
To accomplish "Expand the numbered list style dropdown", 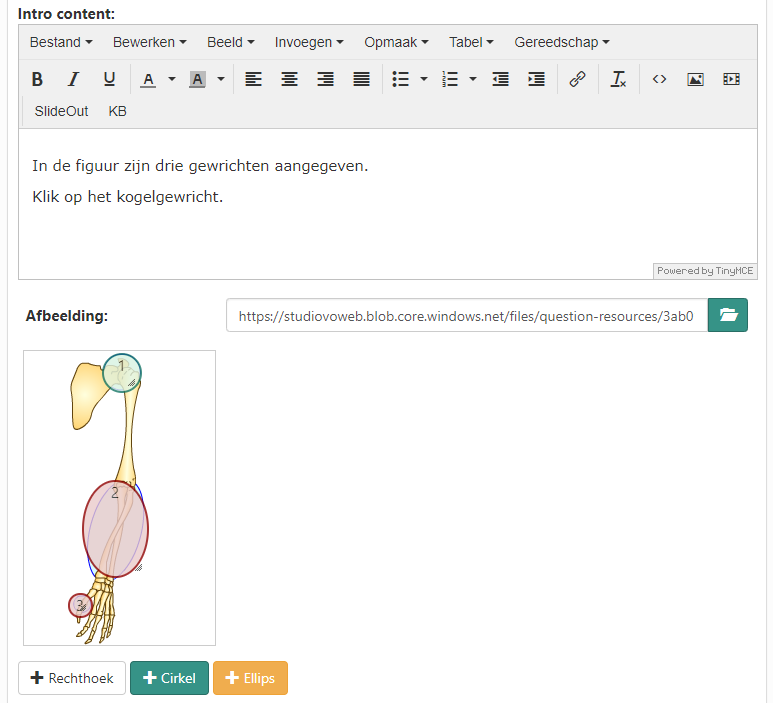I will [x=472, y=79].
